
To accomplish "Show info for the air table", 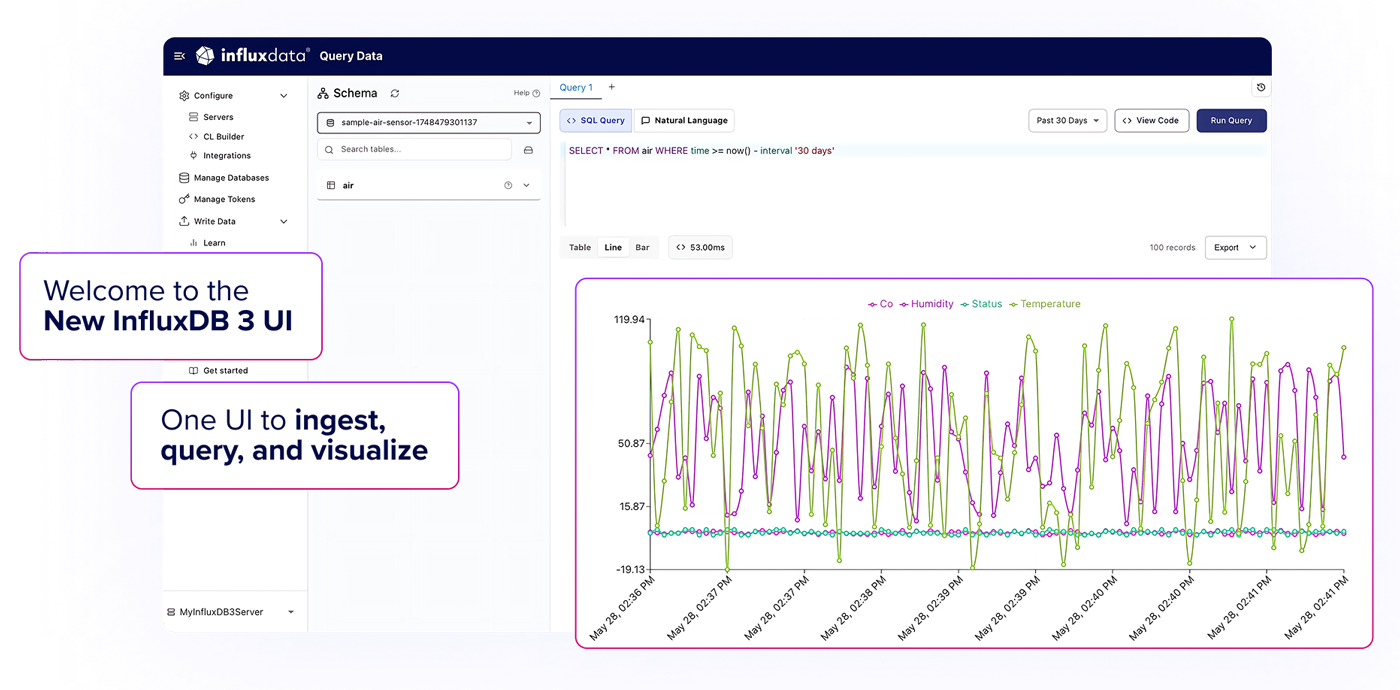I will [508, 185].
